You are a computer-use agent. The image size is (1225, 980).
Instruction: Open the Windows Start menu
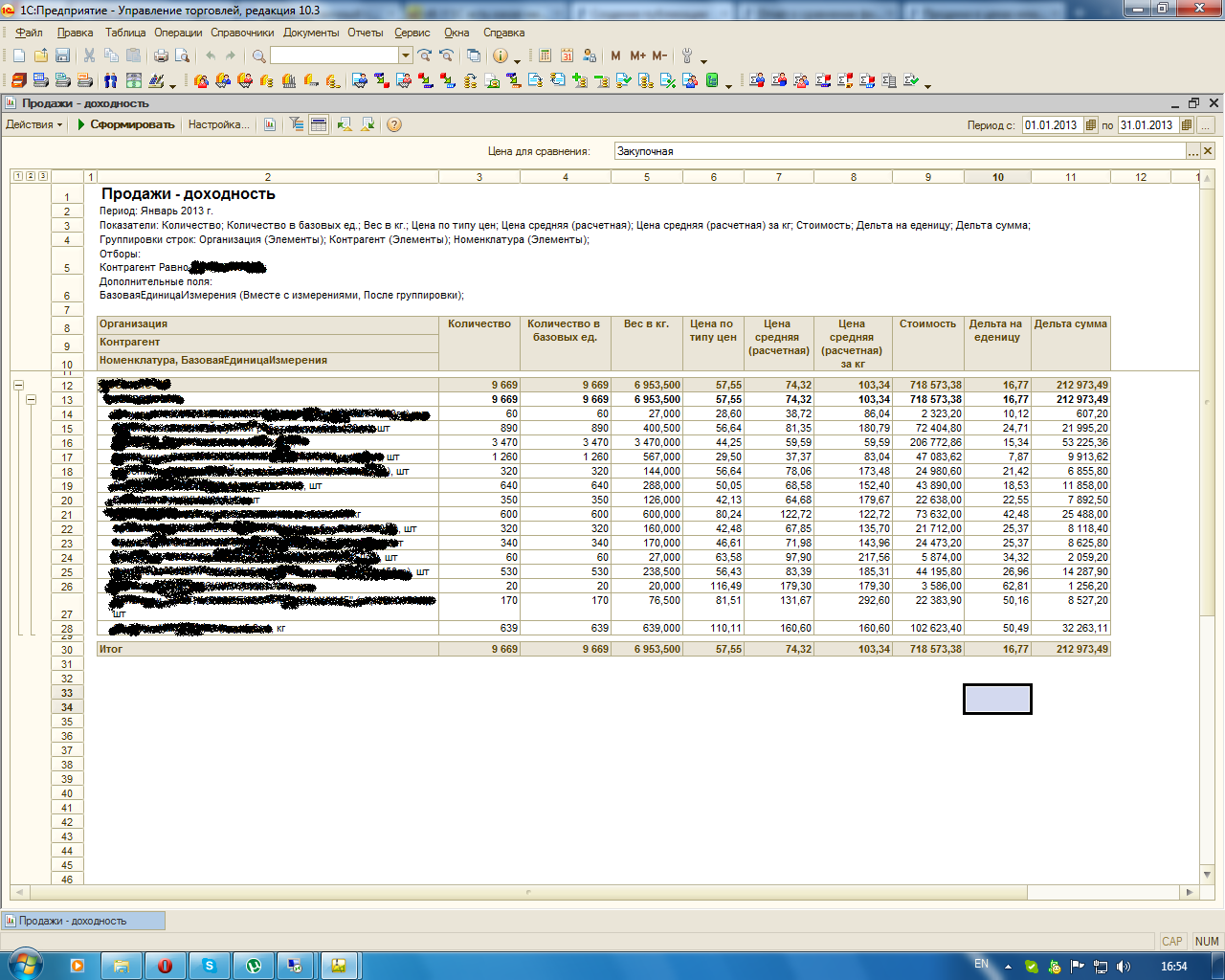click(25, 965)
